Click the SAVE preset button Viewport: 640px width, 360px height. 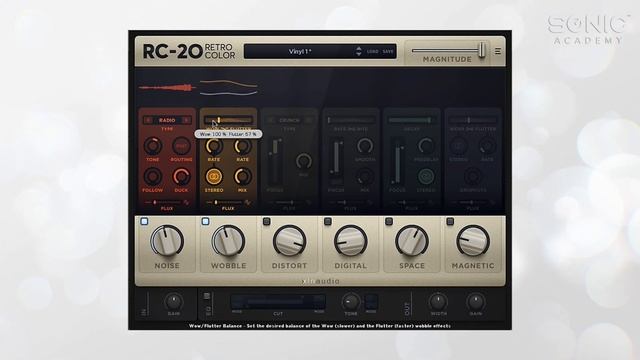tap(388, 51)
